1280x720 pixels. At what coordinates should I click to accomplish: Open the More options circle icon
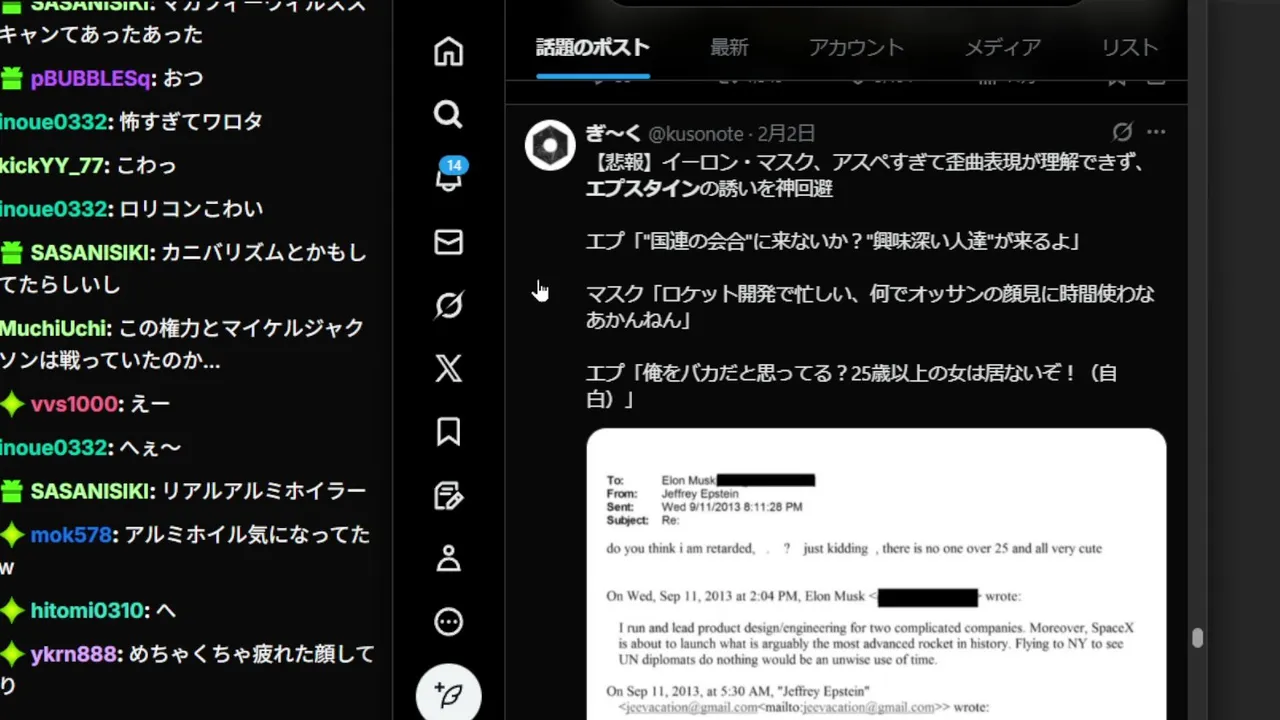coord(448,623)
